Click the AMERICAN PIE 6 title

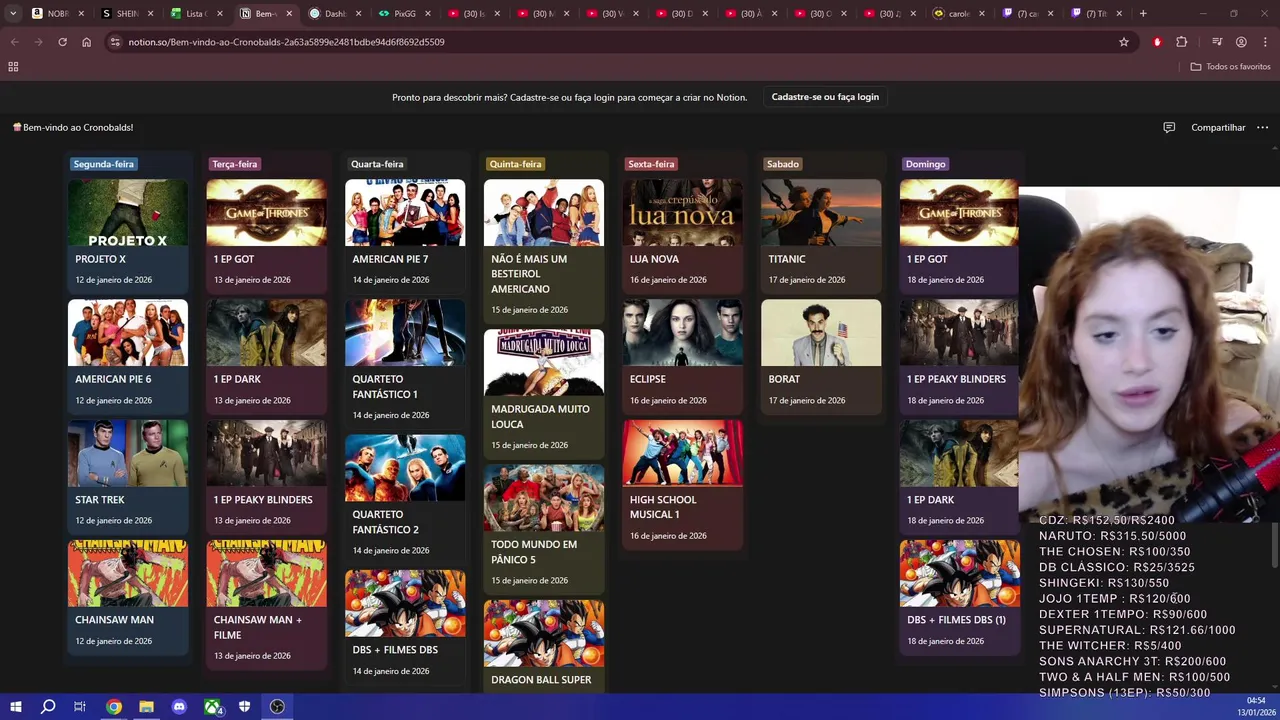pos(113,379)
